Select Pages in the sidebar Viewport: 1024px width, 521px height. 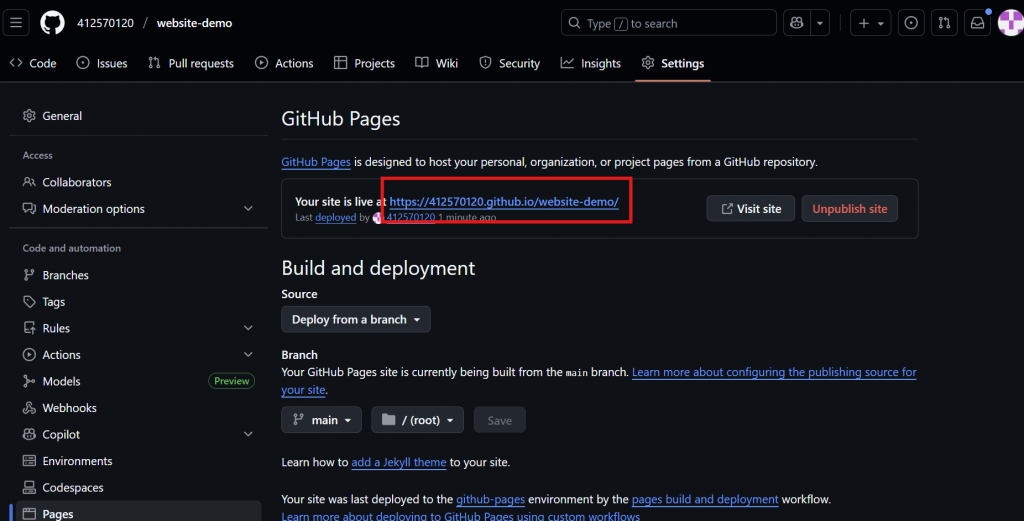click(x=136, y=513)
